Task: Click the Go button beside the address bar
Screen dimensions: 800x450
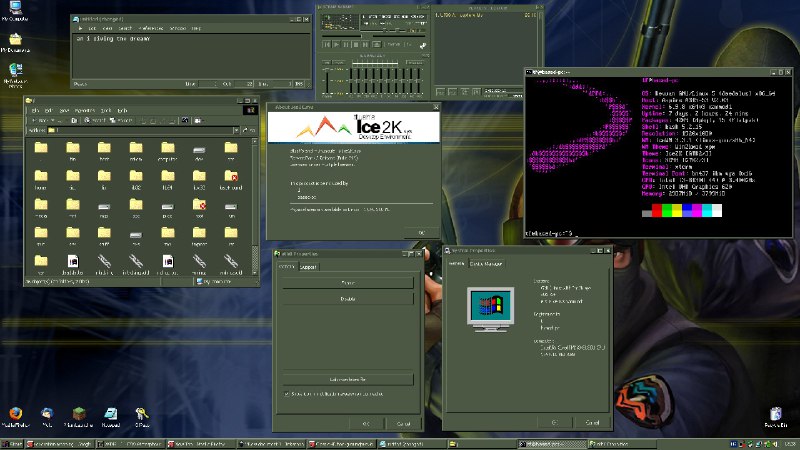Action: click(x=249, y=131)
